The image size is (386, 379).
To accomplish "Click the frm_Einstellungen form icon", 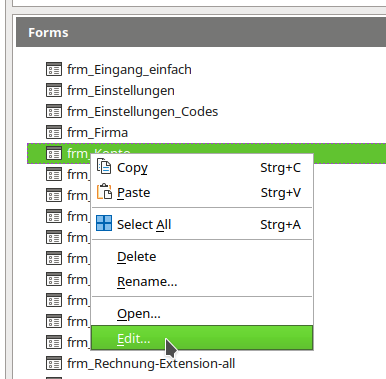I will pyautogui.click(x=54, y=90).
